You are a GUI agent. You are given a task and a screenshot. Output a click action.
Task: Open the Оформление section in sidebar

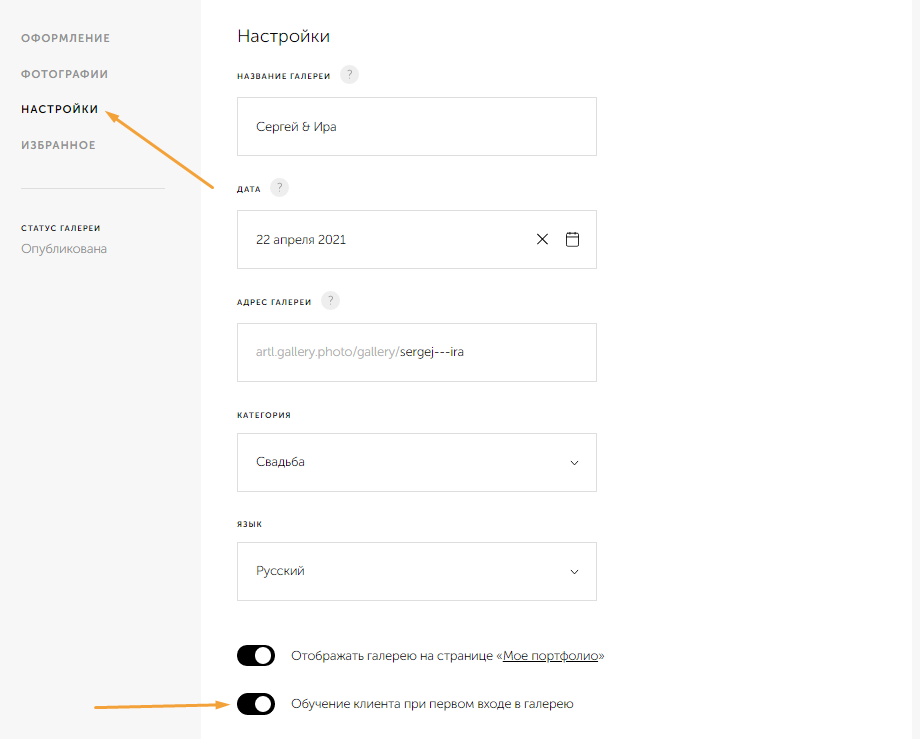pos(66,38)
